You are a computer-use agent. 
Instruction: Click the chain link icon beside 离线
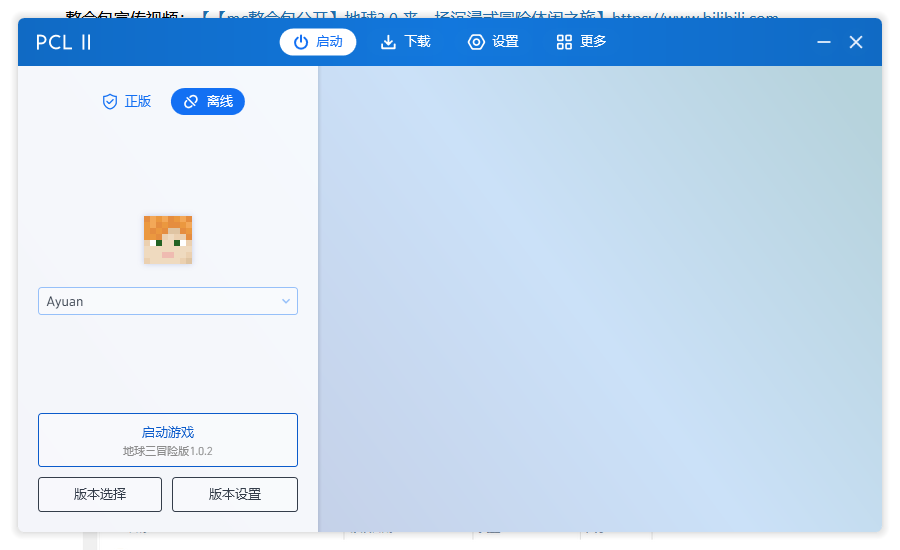(191, 102)
